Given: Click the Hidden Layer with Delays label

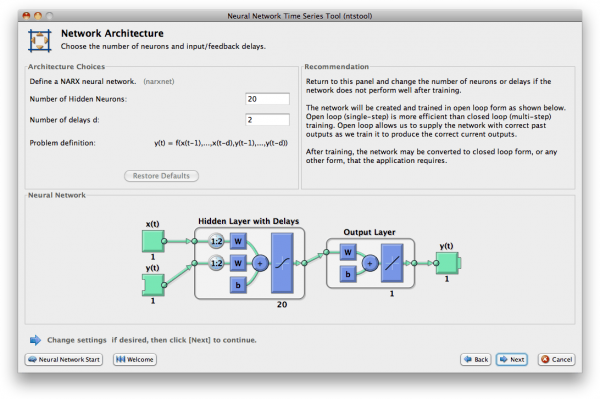Looking at the screenshot, I should click(x=248, y=221).
